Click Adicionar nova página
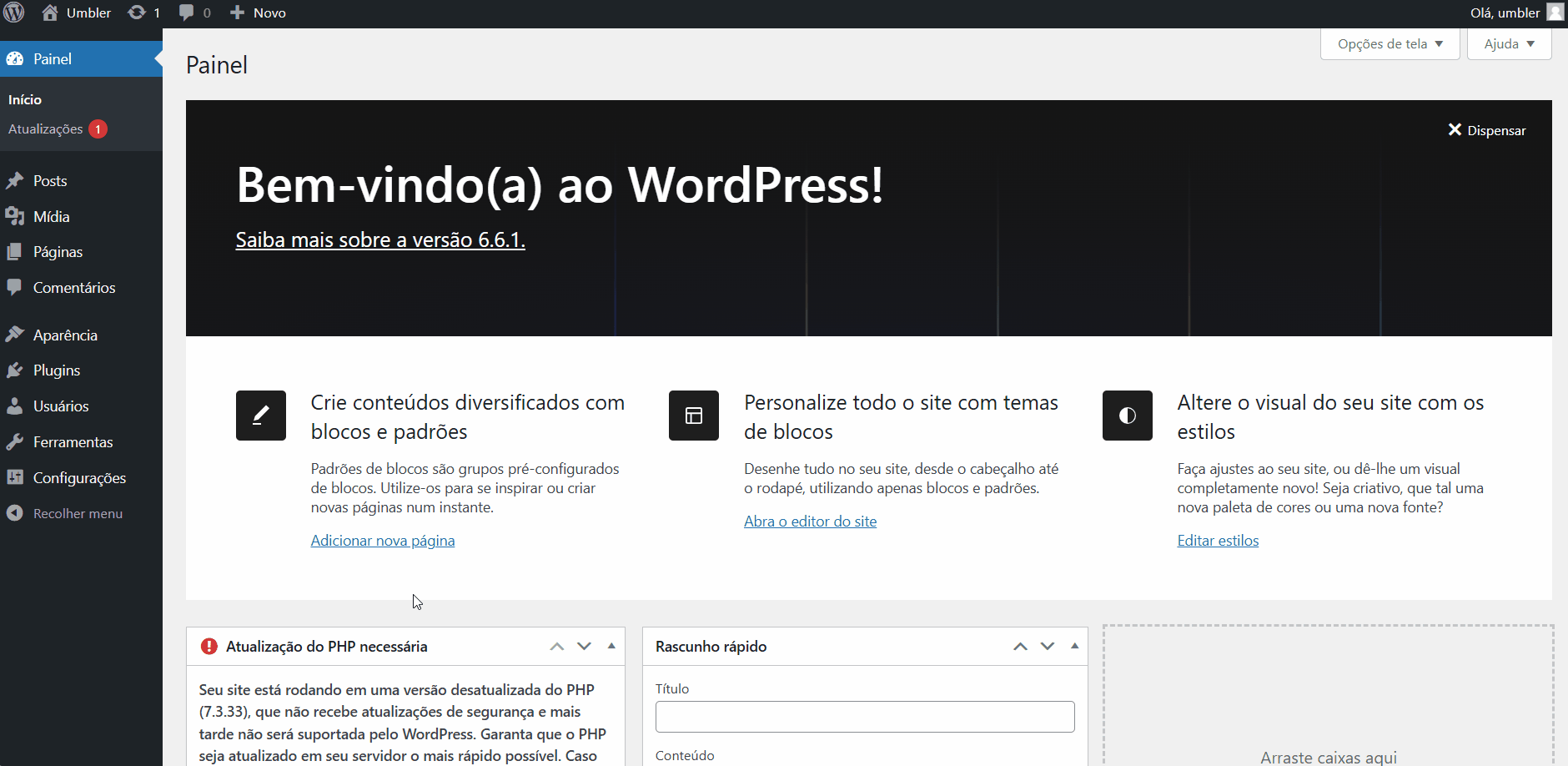Viewport: 1568px width, 766px height. pyautogui.click(x=383, y=540)
